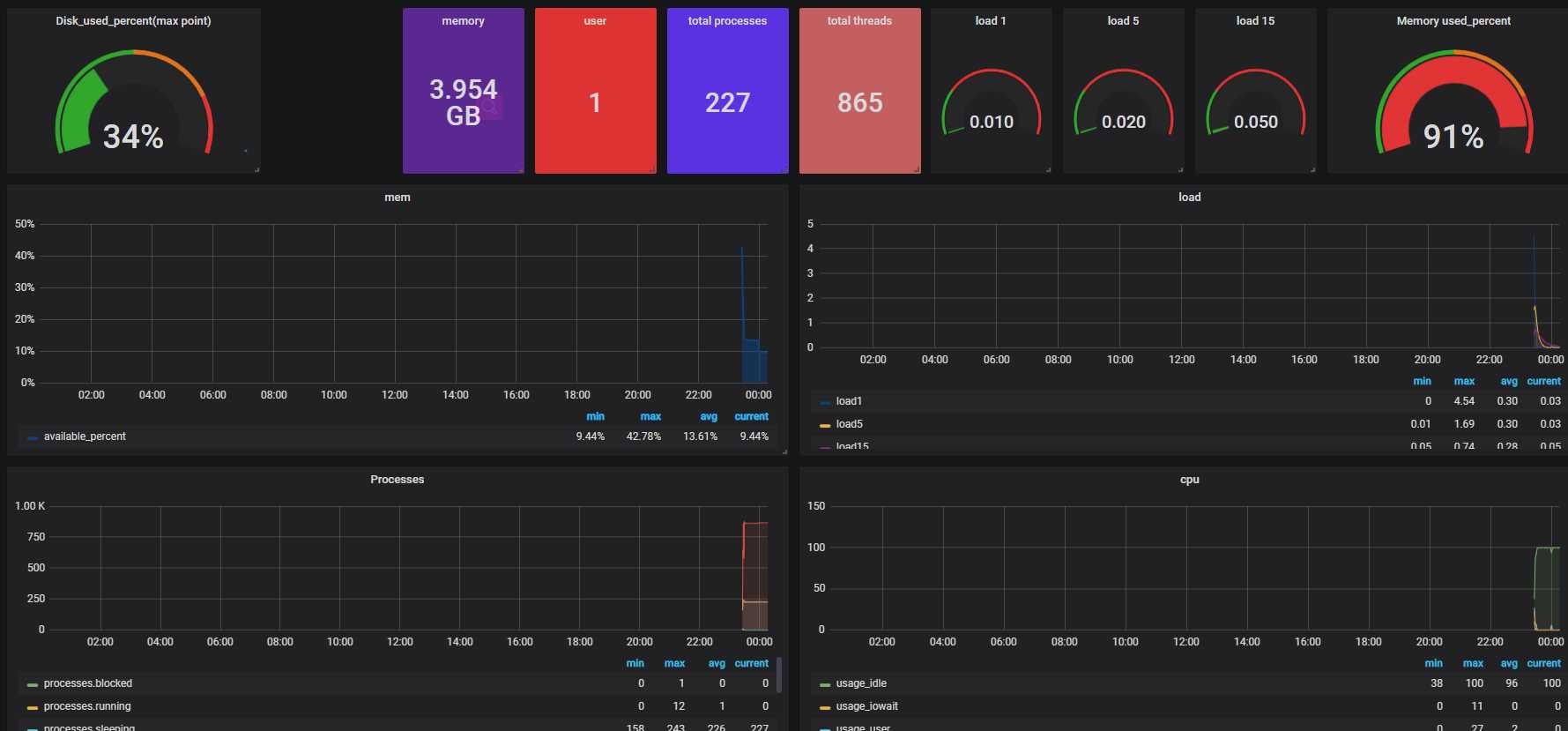Sort Processes legend by current column

(x=751, y=663)
